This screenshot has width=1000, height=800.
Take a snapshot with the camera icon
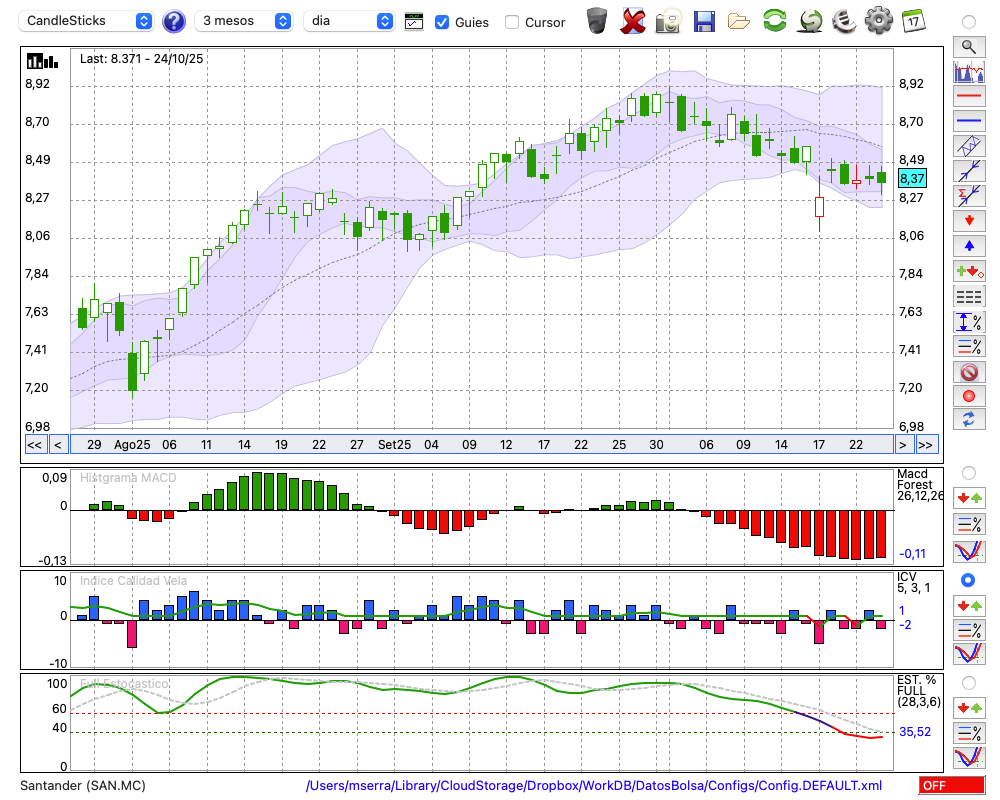(668, 21)
